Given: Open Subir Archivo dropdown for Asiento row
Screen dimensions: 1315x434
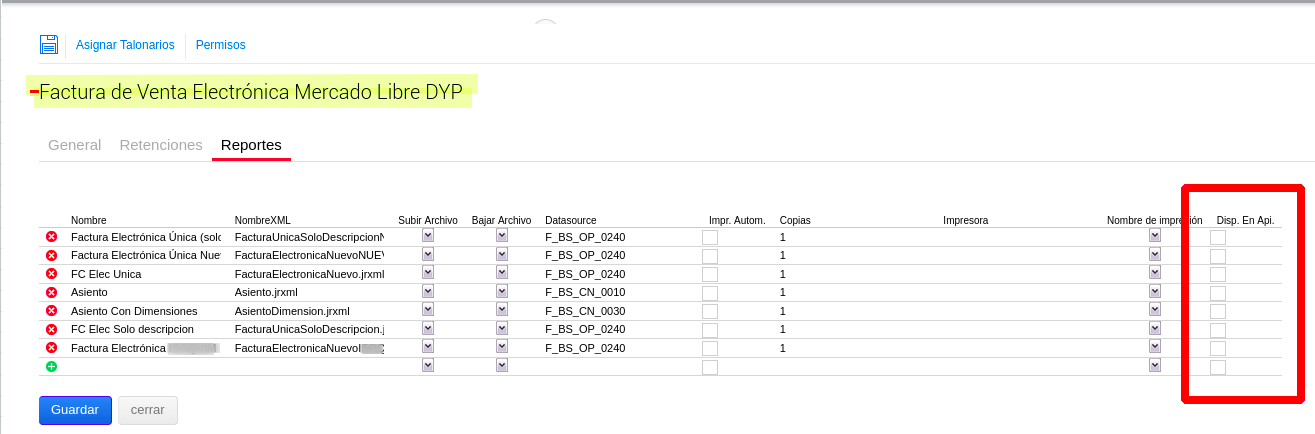Looking at the screenshot, I should point(428,291).
